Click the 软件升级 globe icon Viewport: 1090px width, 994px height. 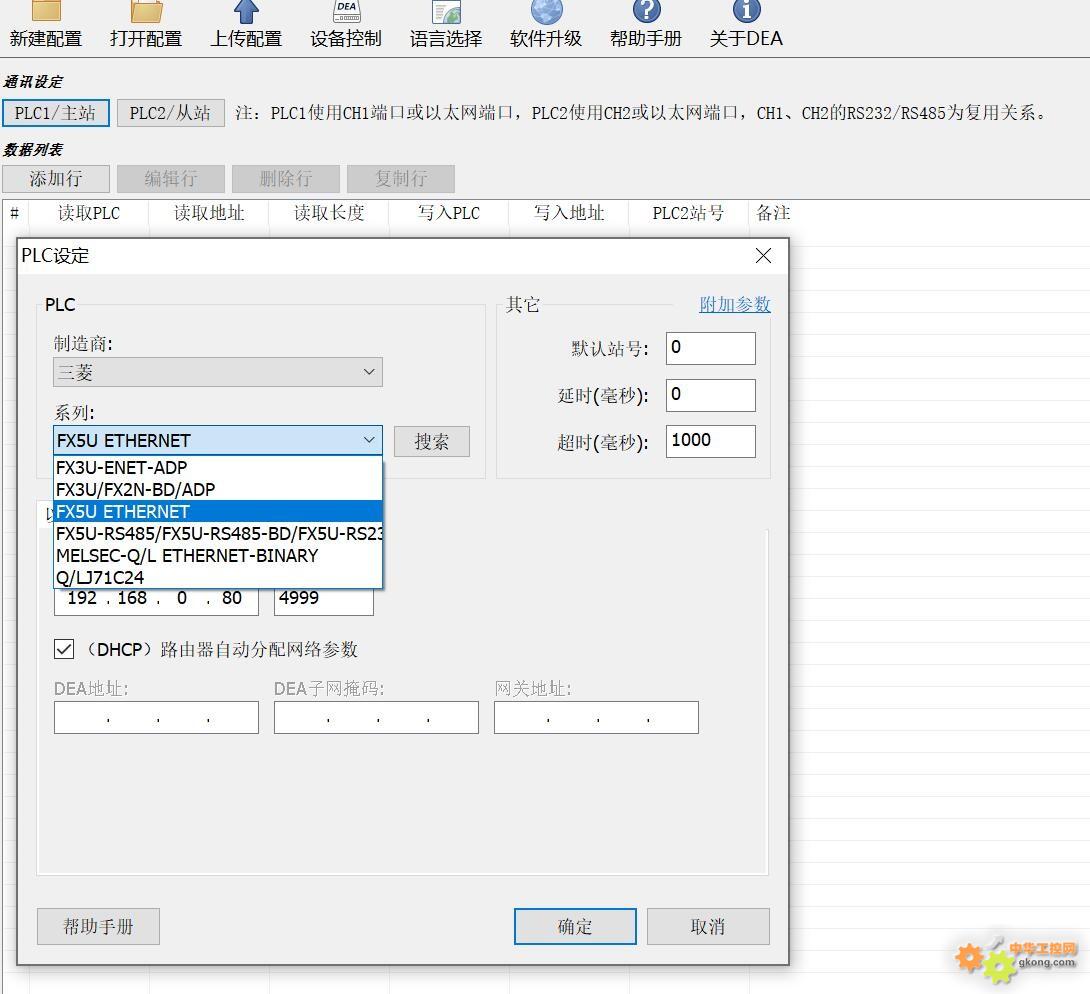tap(546, 11)
